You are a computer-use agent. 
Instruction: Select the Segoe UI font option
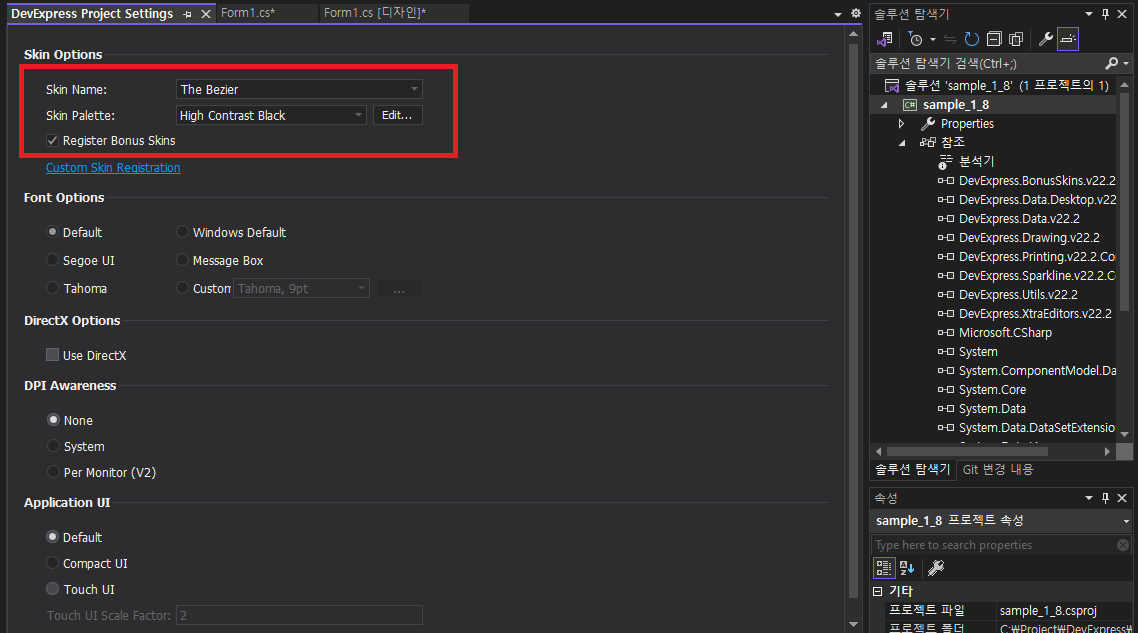coord(52,260)
